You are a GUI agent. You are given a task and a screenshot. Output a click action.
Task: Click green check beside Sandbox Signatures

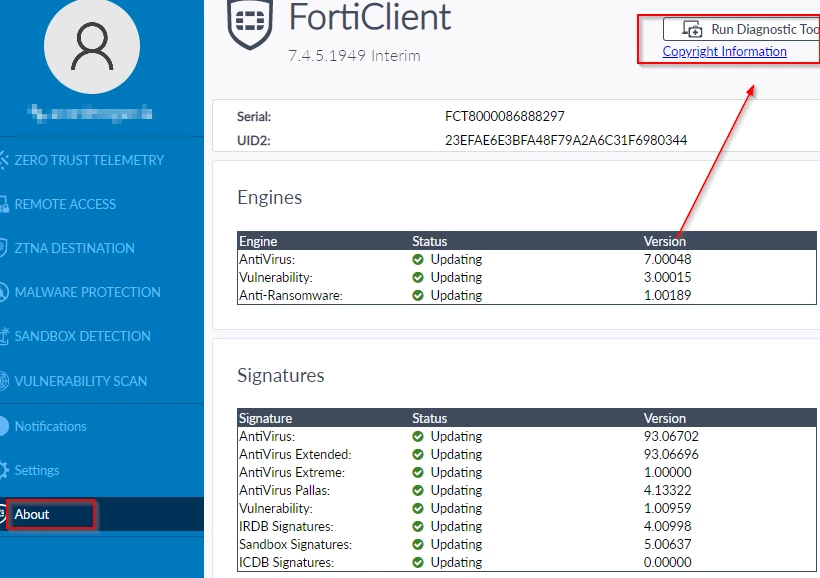tap(417, 545)
